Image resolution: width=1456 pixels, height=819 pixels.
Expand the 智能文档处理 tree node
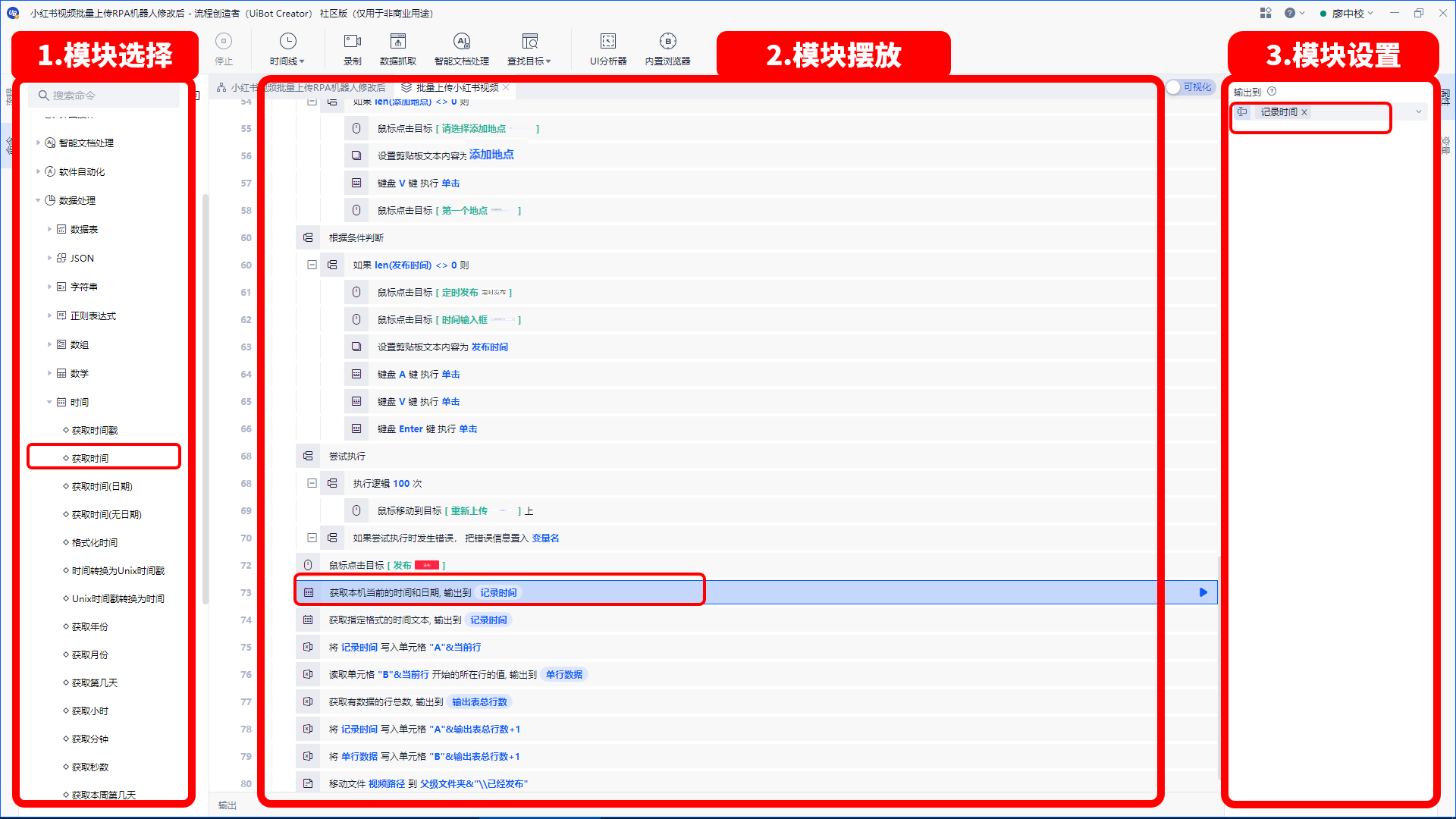(38, 143)
